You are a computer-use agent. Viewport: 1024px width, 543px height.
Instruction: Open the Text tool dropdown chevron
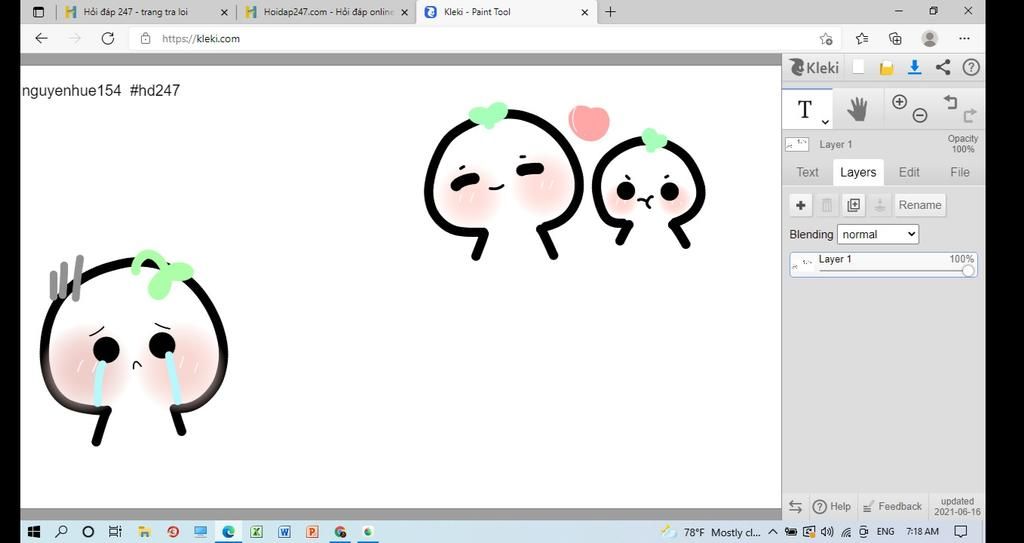pyautogui.click(x=825, y=122)
